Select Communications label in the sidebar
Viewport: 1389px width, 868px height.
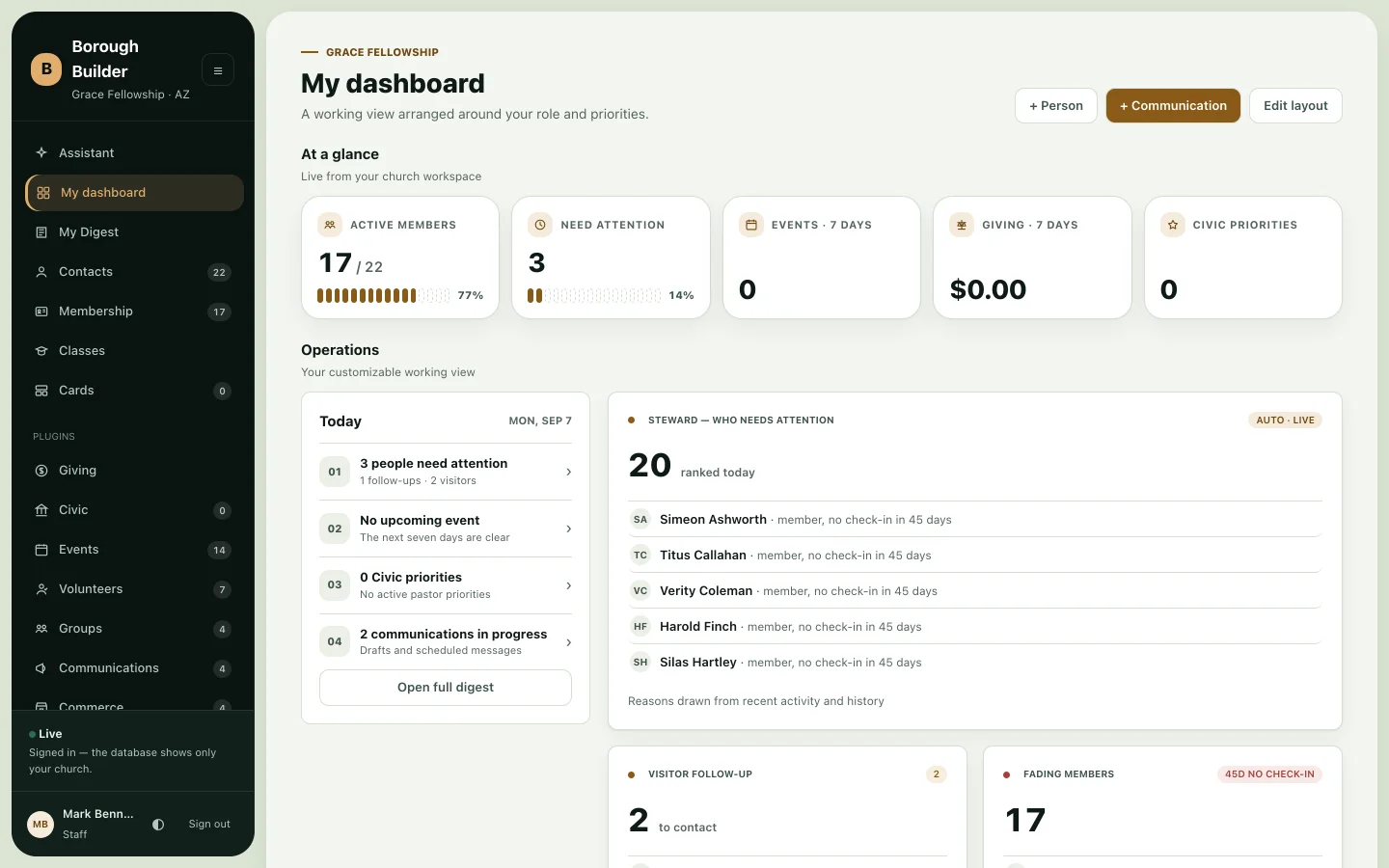point(109,668)
